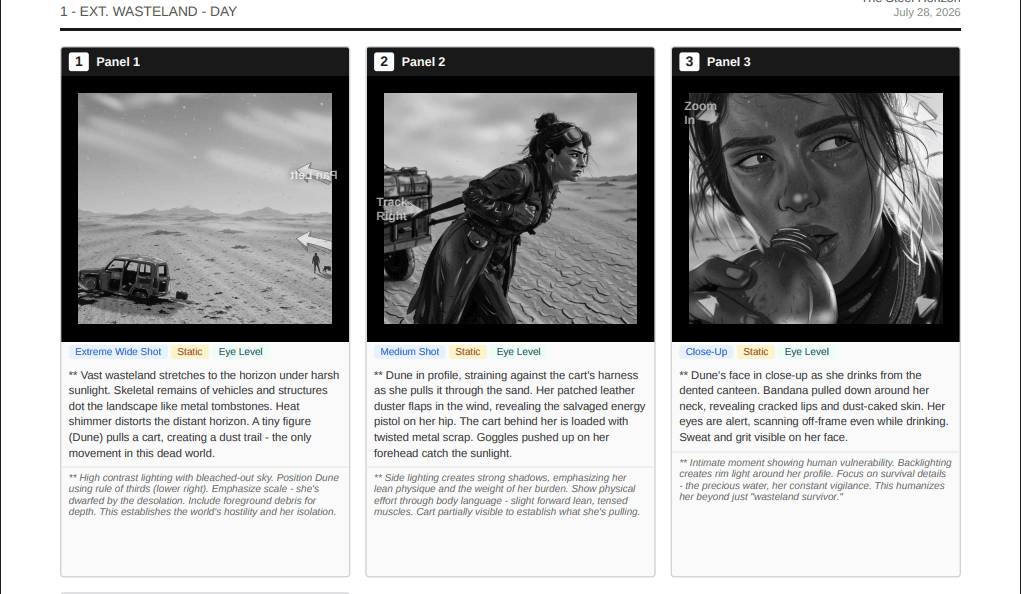Click Static tag under Panel 1
This screenshot has height=594, width=1021.
pos(189,352)
